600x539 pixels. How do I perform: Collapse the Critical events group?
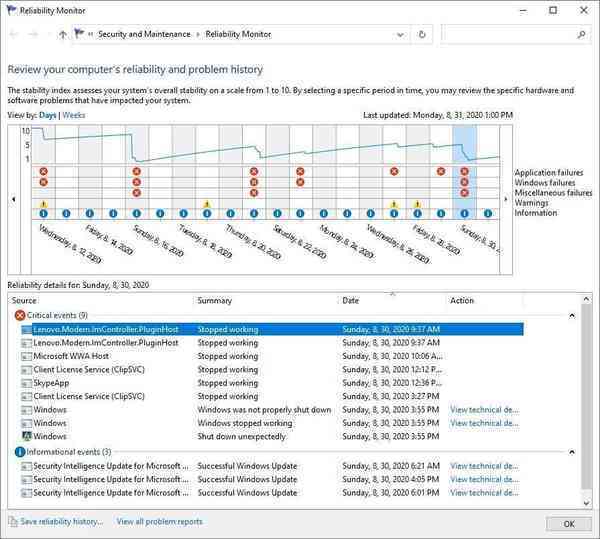pyautogui.click(x=572, y=316)
